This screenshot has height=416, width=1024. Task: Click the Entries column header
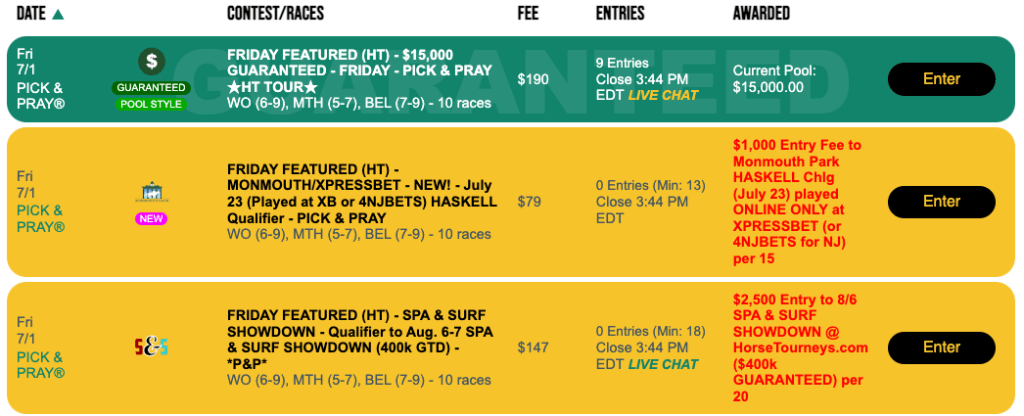620,14
